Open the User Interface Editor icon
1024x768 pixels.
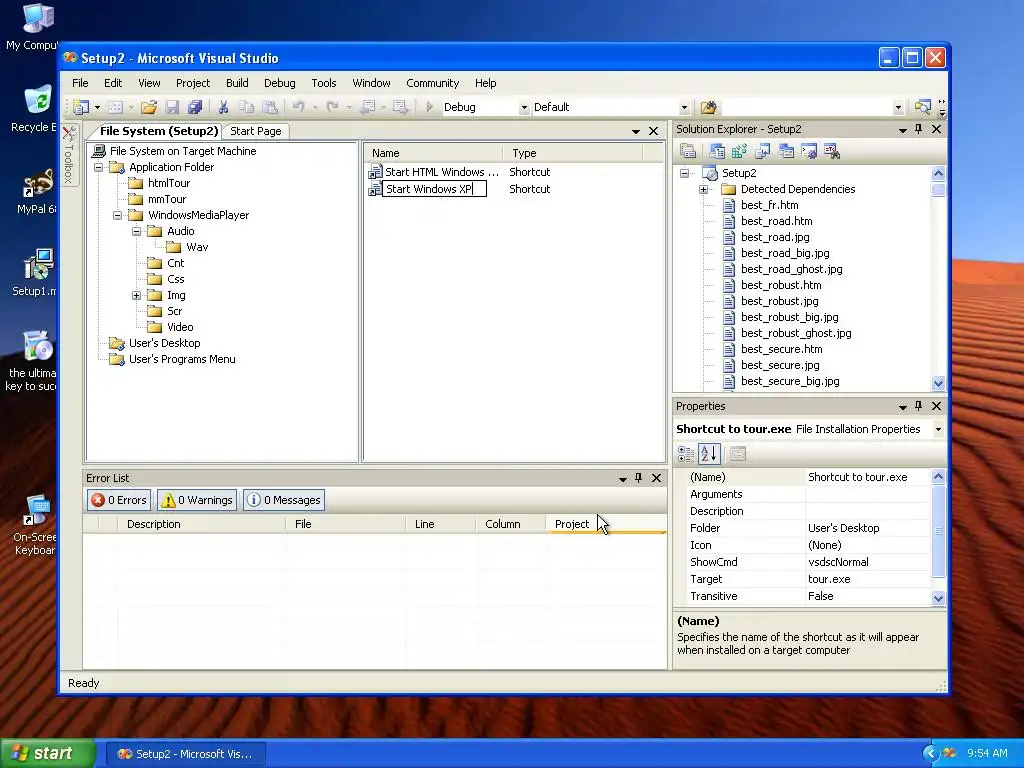point(786,152)
